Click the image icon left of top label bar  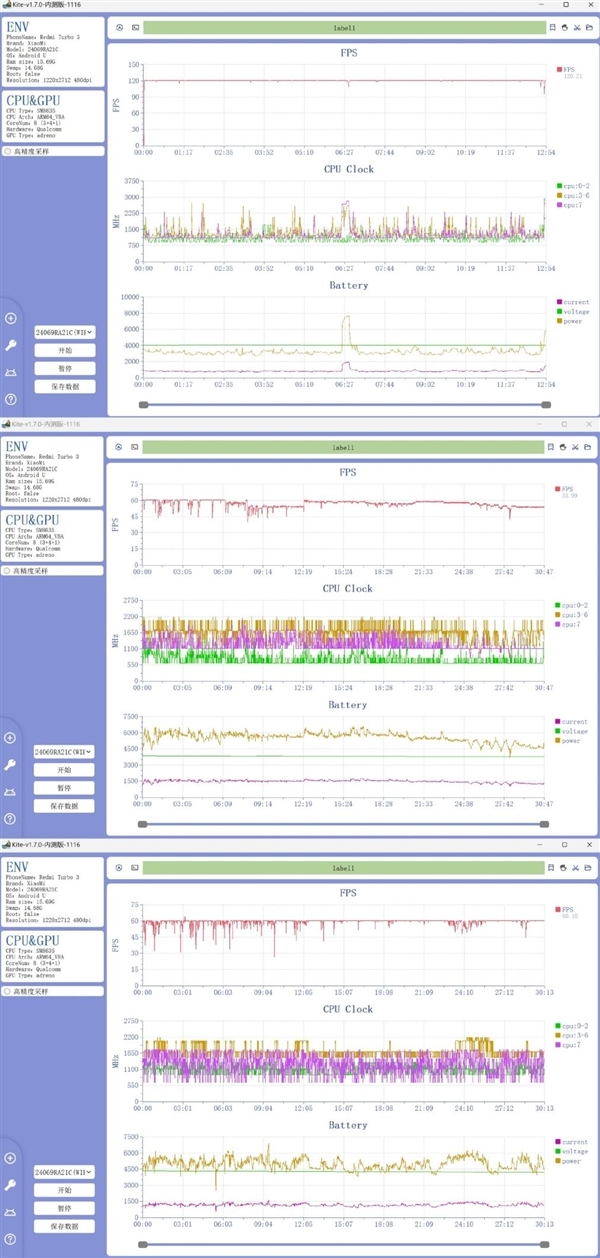[135, 28]
